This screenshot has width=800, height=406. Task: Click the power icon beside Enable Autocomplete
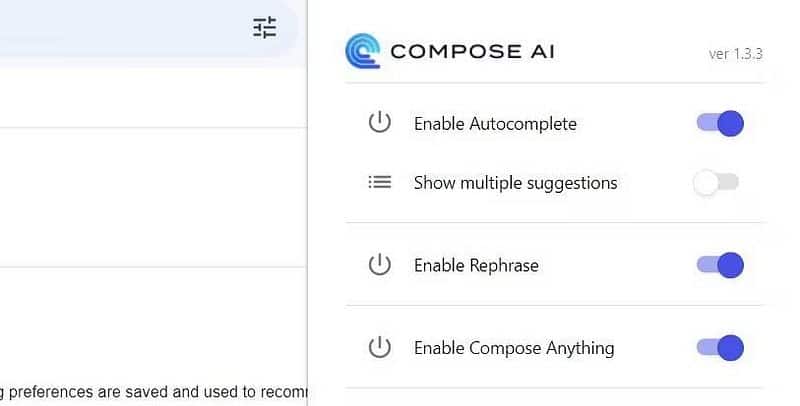(379, 123)
